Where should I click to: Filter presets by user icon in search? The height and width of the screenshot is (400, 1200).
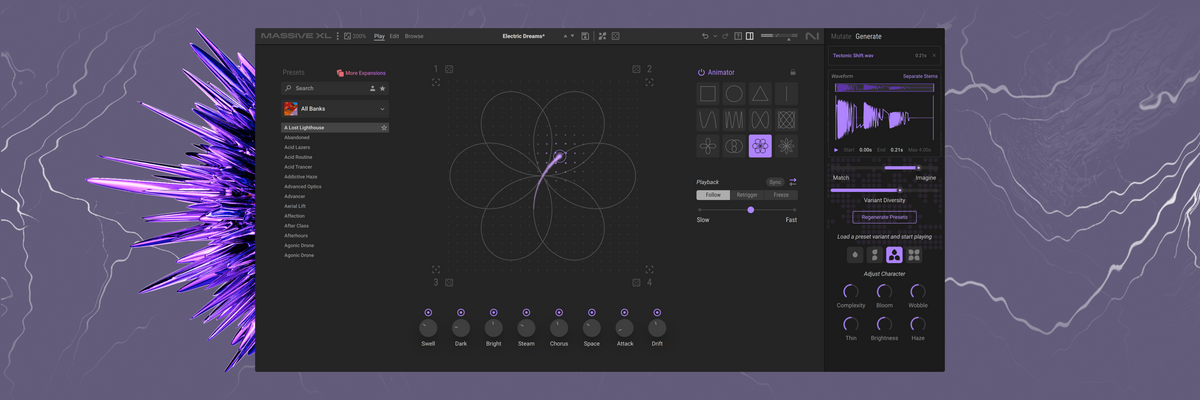coord(372,88)
